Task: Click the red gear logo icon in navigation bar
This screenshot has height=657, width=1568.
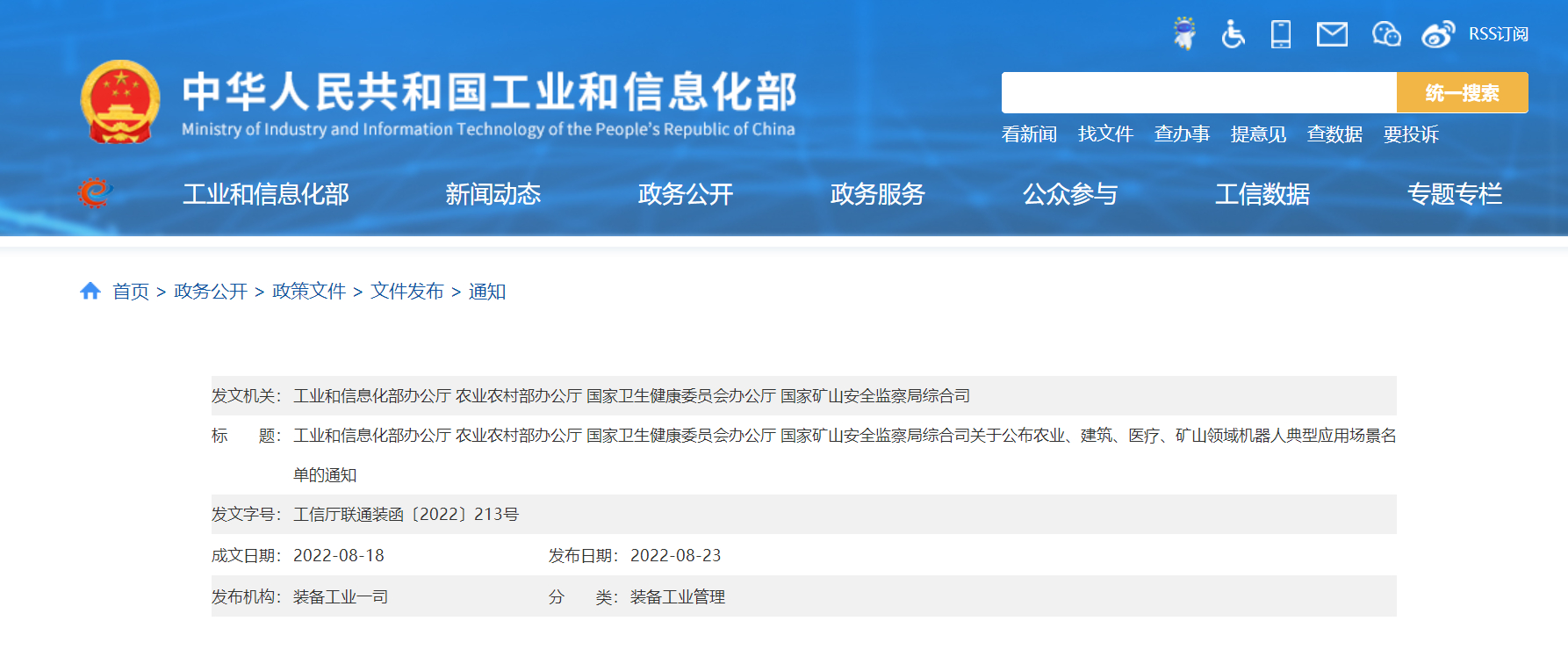Action: click(94, 192)
